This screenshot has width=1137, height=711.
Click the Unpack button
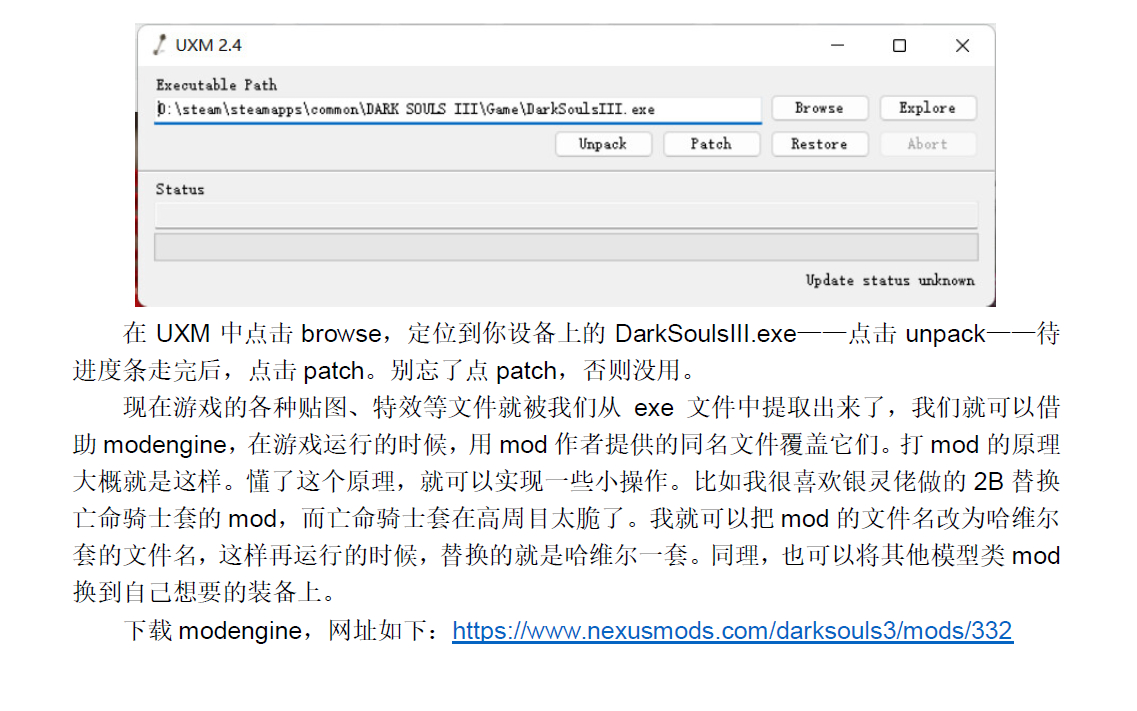[603, 144]
